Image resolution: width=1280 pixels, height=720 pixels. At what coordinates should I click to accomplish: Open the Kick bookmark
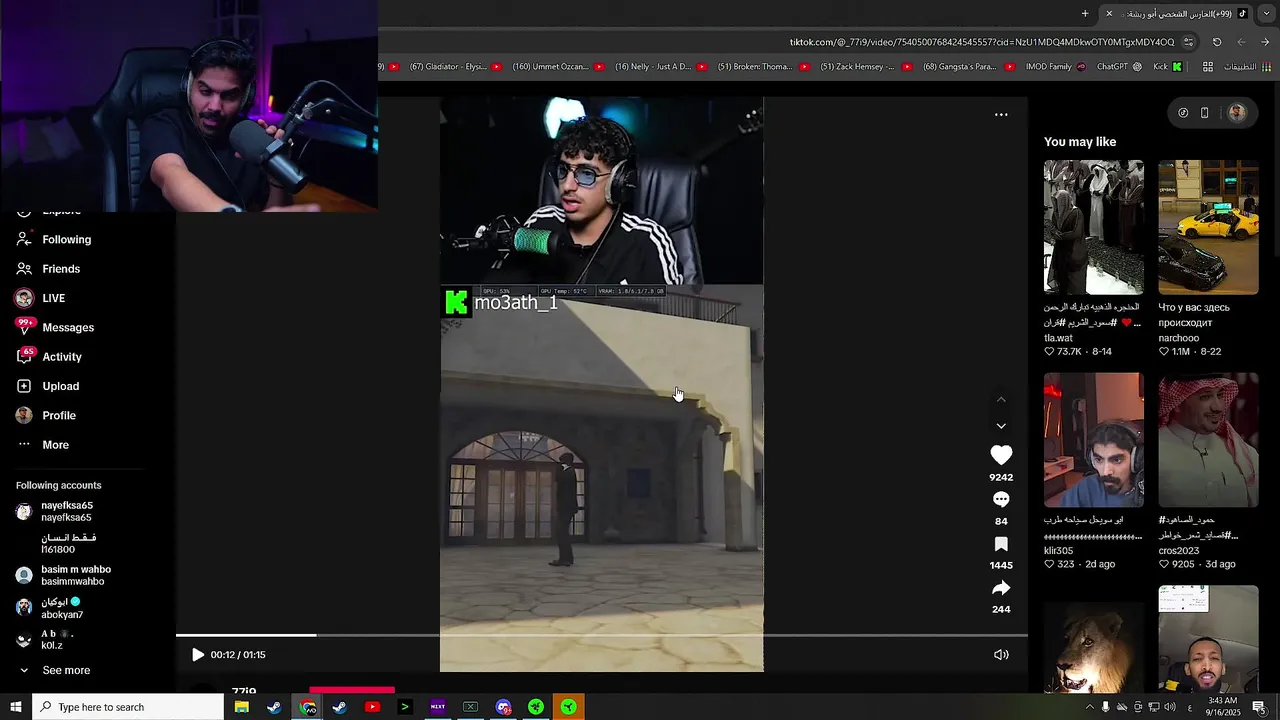click(1168, 67)
